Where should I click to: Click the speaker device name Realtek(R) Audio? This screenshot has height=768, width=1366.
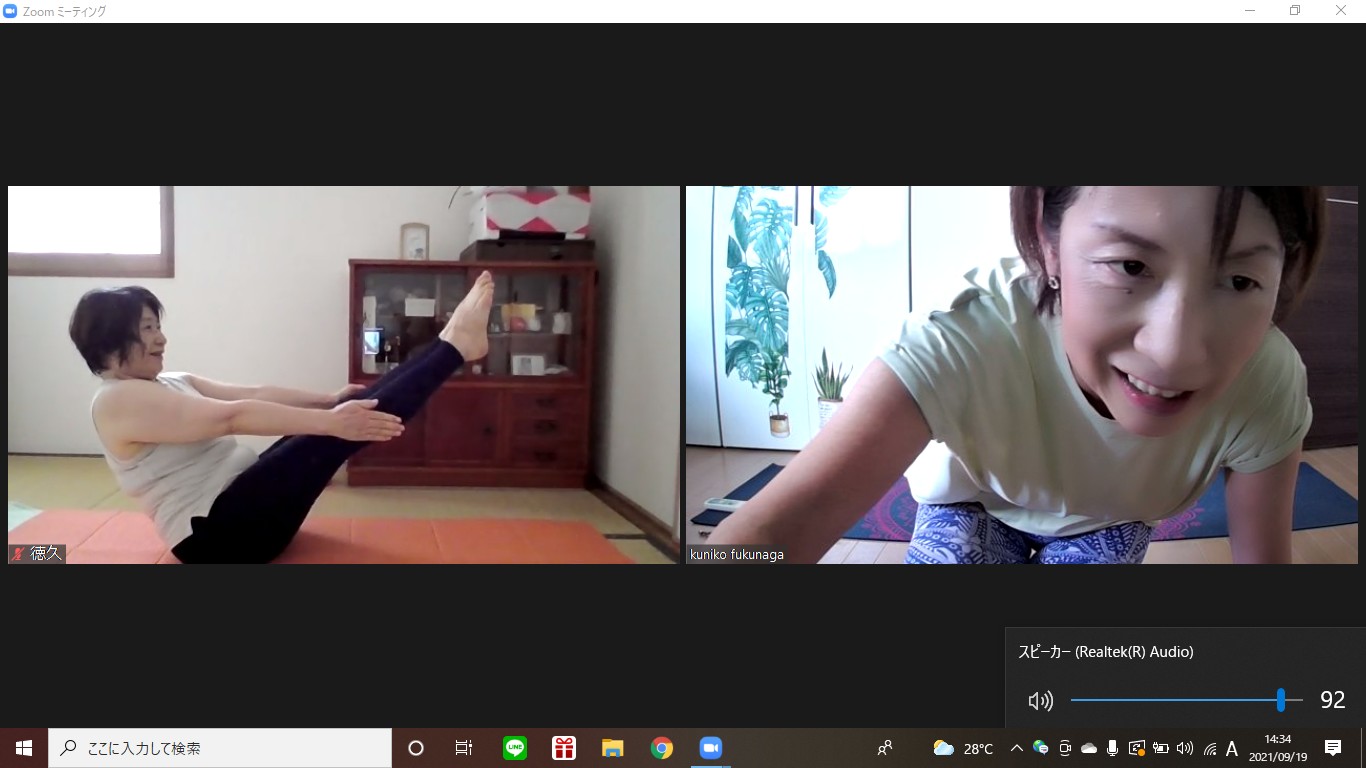[1106, 652]
